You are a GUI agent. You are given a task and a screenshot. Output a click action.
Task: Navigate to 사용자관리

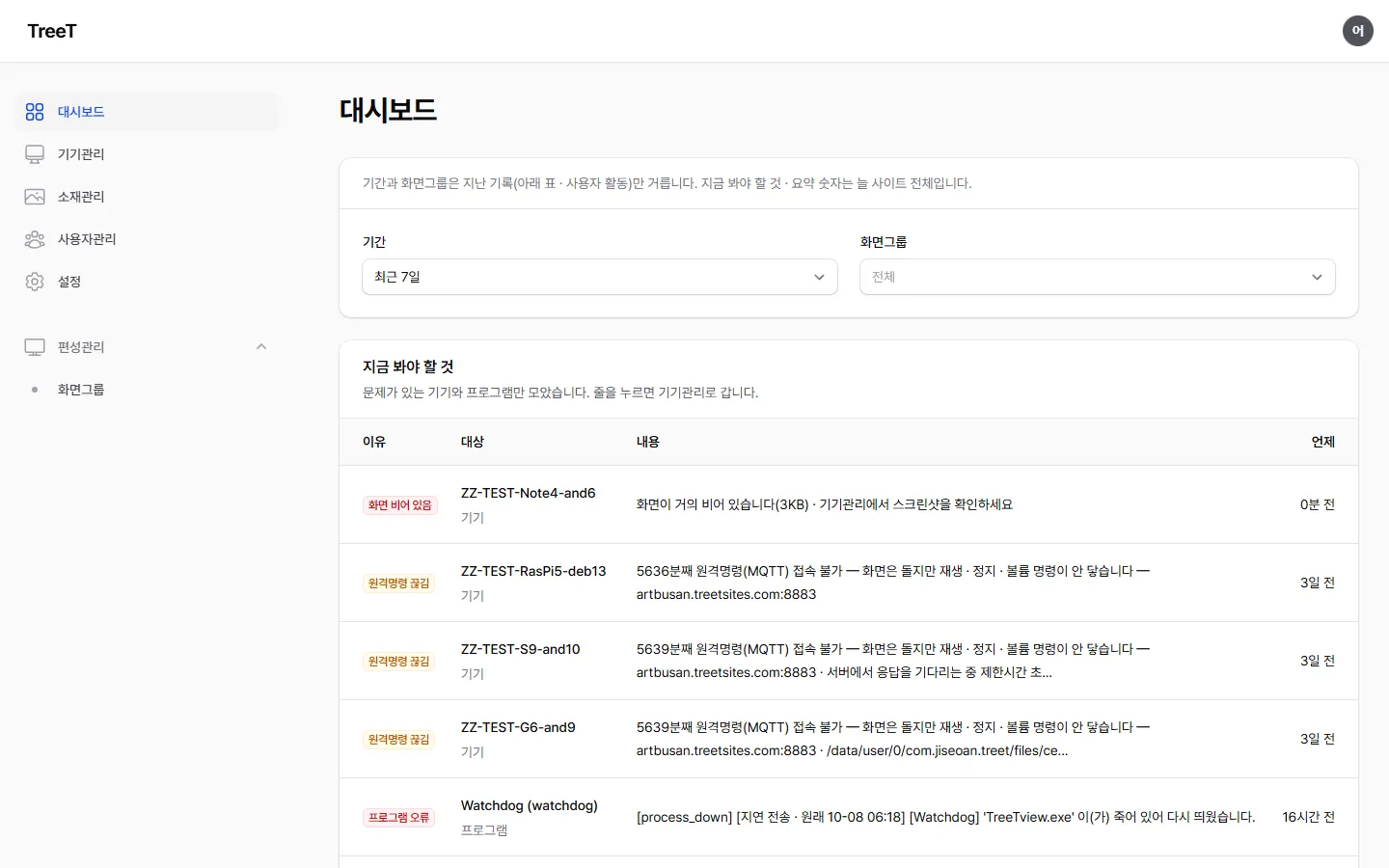point(148,239)
